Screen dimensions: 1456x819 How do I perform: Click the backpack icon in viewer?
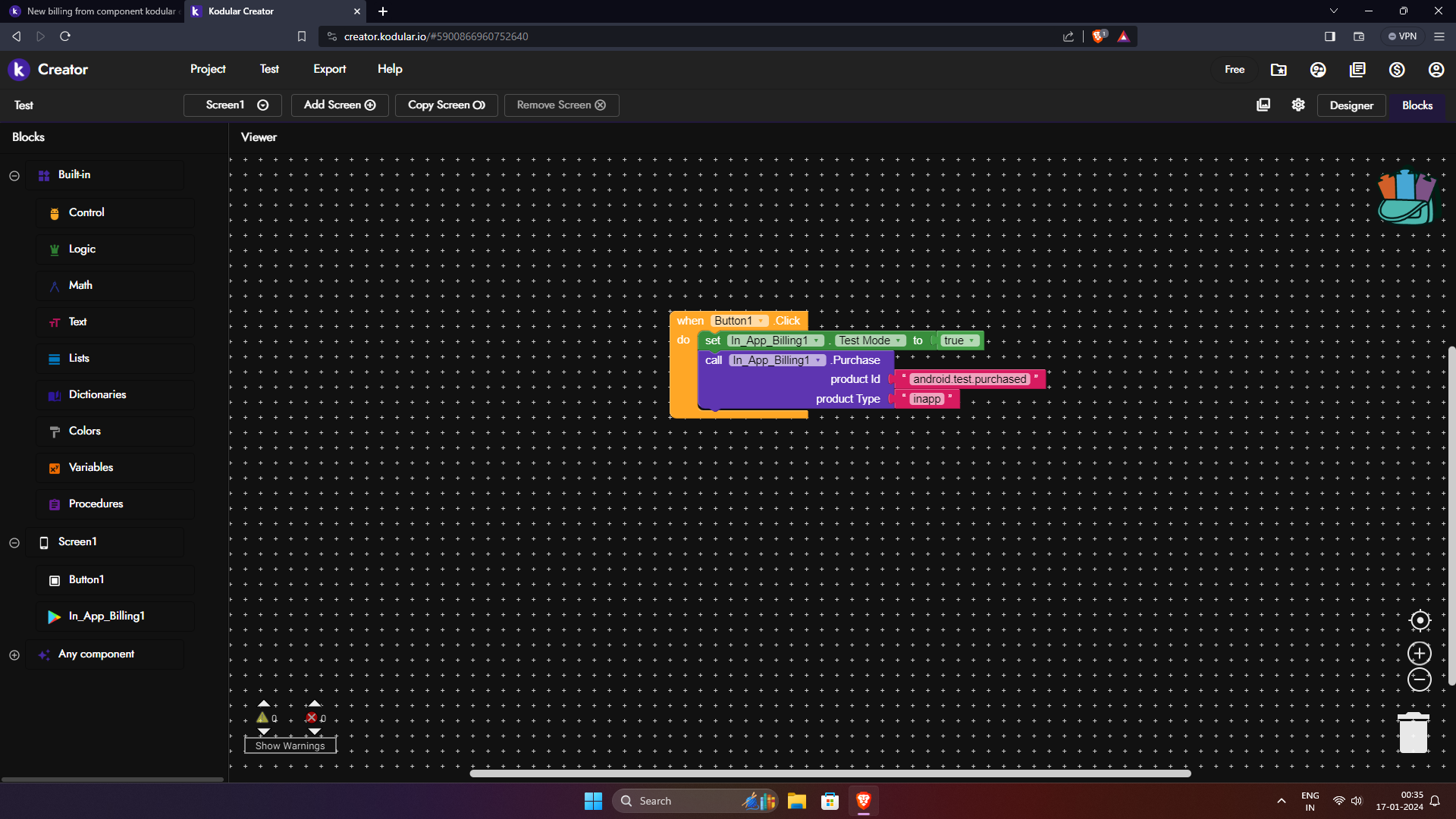[x=1407, y=198]
